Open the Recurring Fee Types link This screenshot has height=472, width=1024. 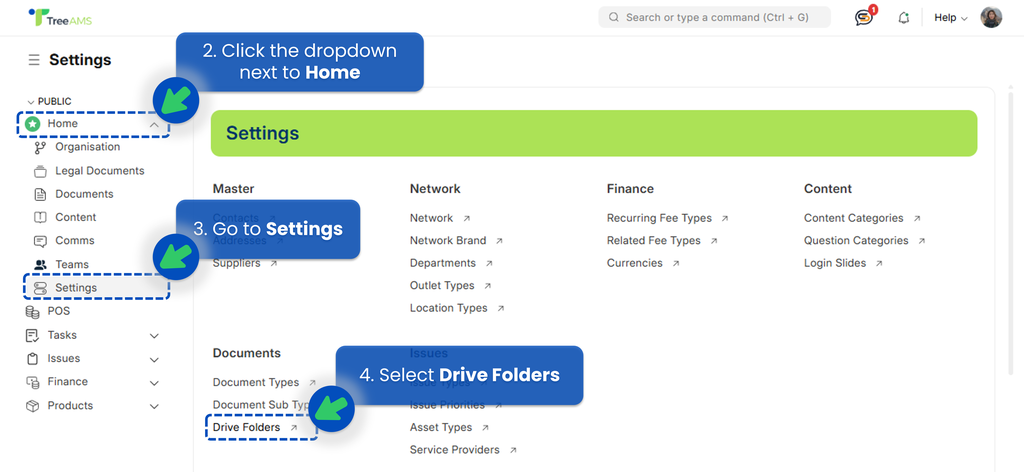(659, 218)
